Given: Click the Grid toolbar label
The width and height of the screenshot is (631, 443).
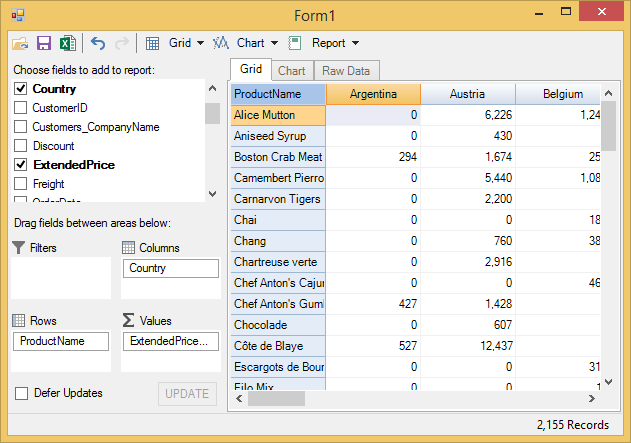Looking at the screenshot, I should tap(180, 43).
